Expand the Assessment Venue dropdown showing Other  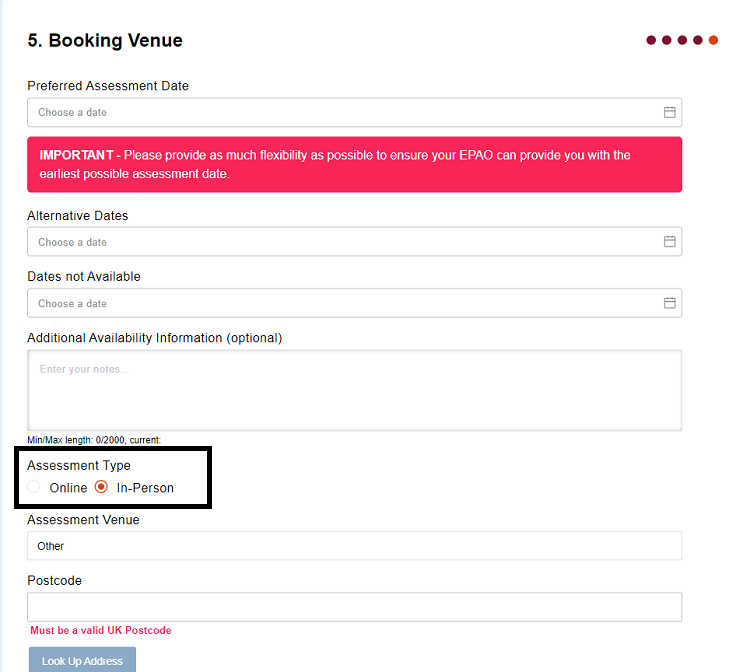click(354, 546)
